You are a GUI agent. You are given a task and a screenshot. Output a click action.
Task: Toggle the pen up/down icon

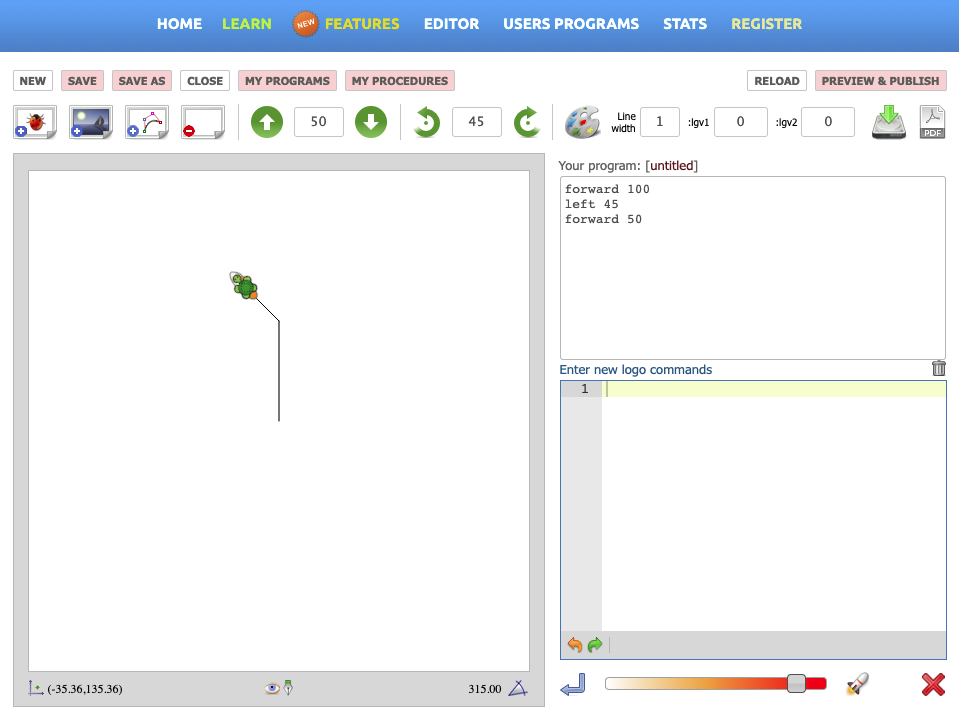click(288, 688)
